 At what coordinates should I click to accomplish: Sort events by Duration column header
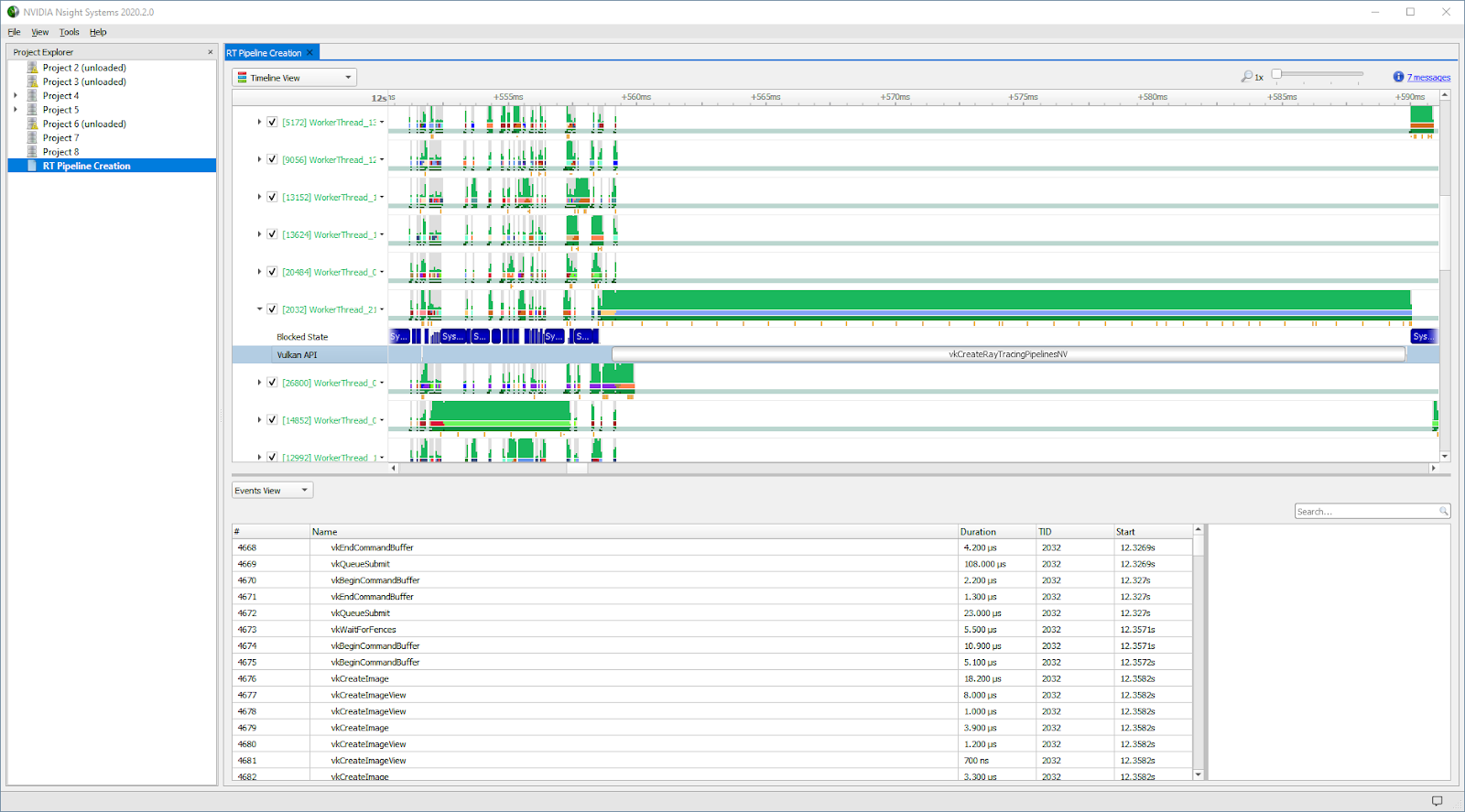tap(996, 532)
